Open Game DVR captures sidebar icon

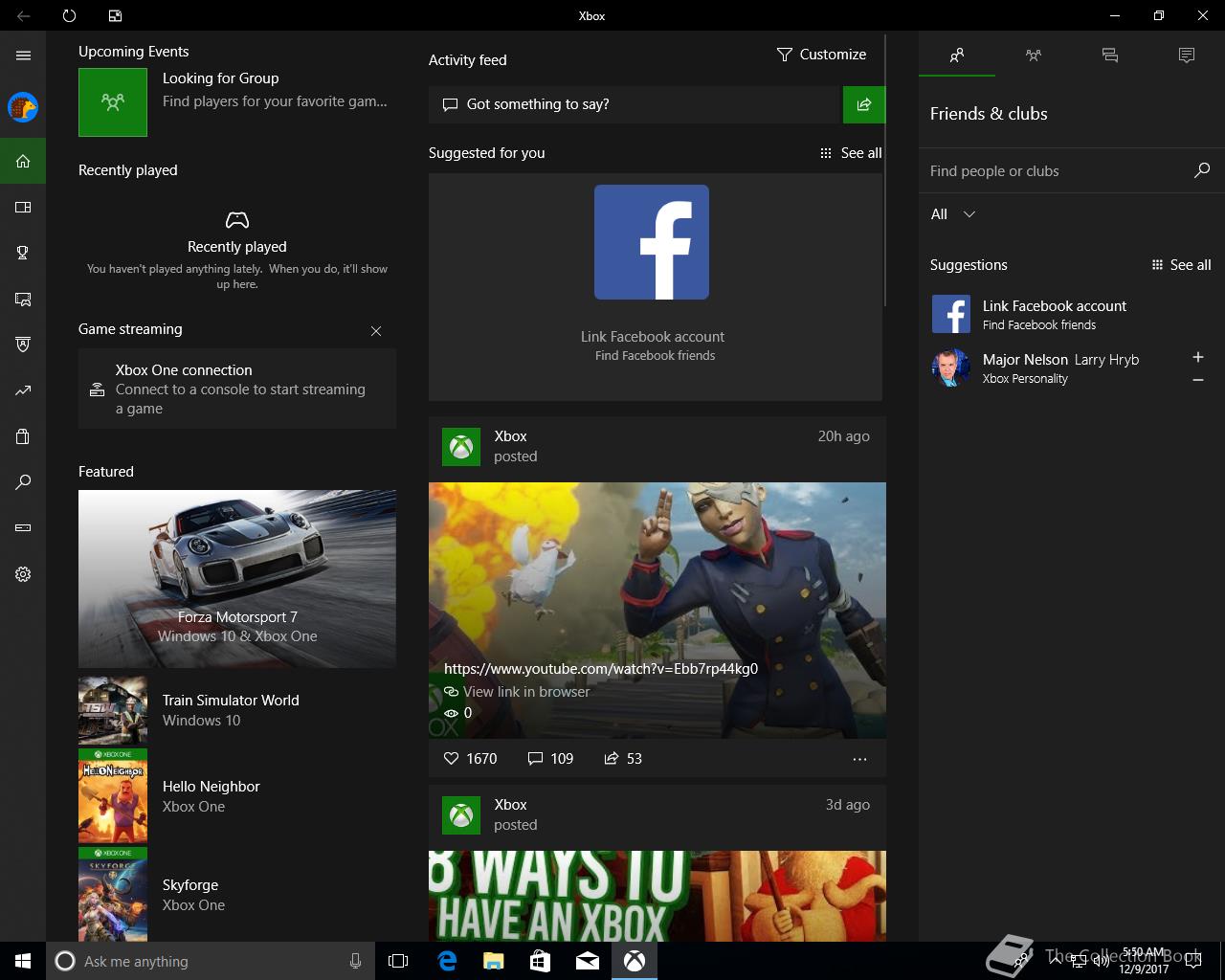pos(23,299)
